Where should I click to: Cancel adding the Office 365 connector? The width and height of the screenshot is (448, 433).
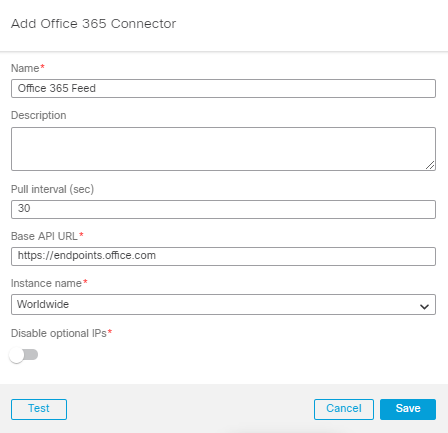[x=344, y=409]
